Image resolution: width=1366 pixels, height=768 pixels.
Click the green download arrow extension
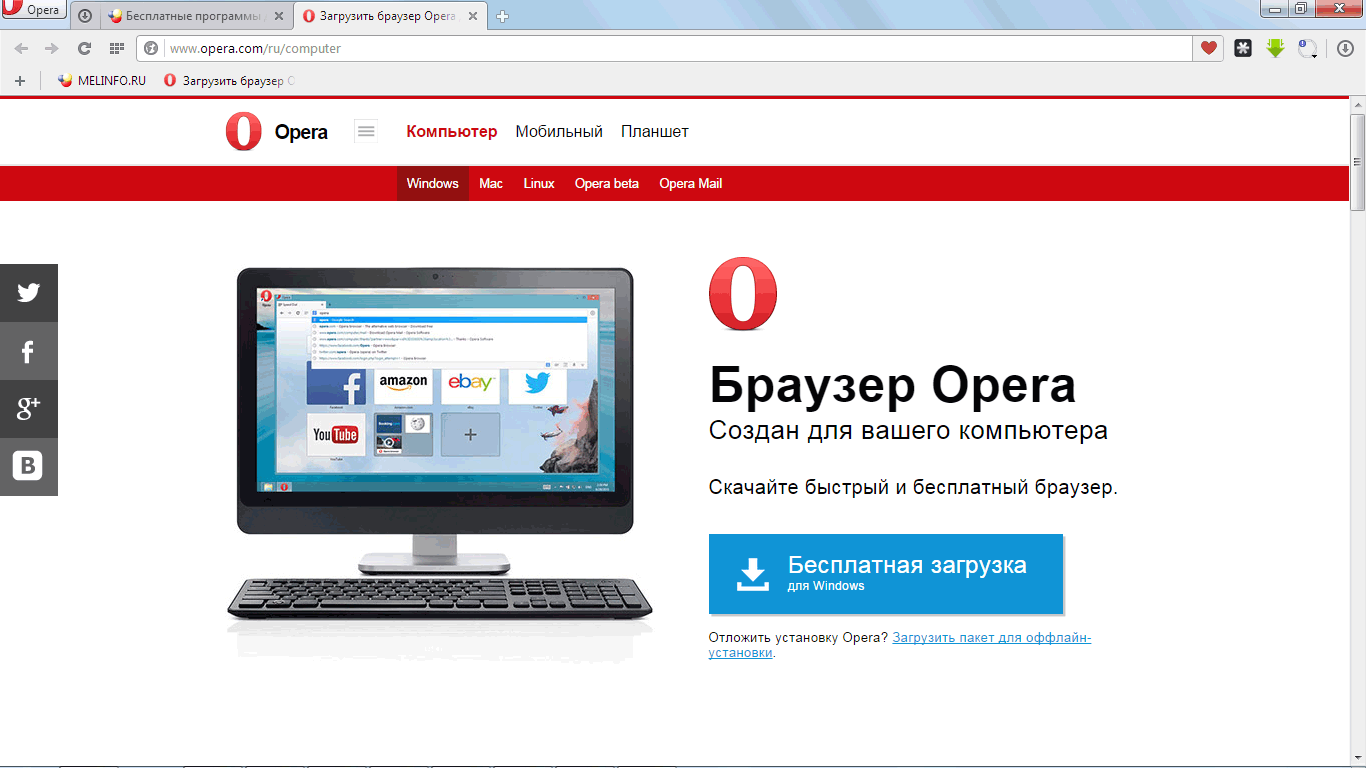[1275, 48]
